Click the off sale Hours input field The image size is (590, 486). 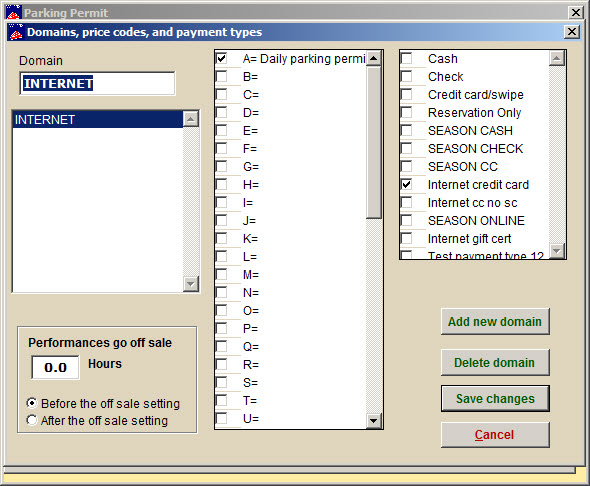click(55, 367)
